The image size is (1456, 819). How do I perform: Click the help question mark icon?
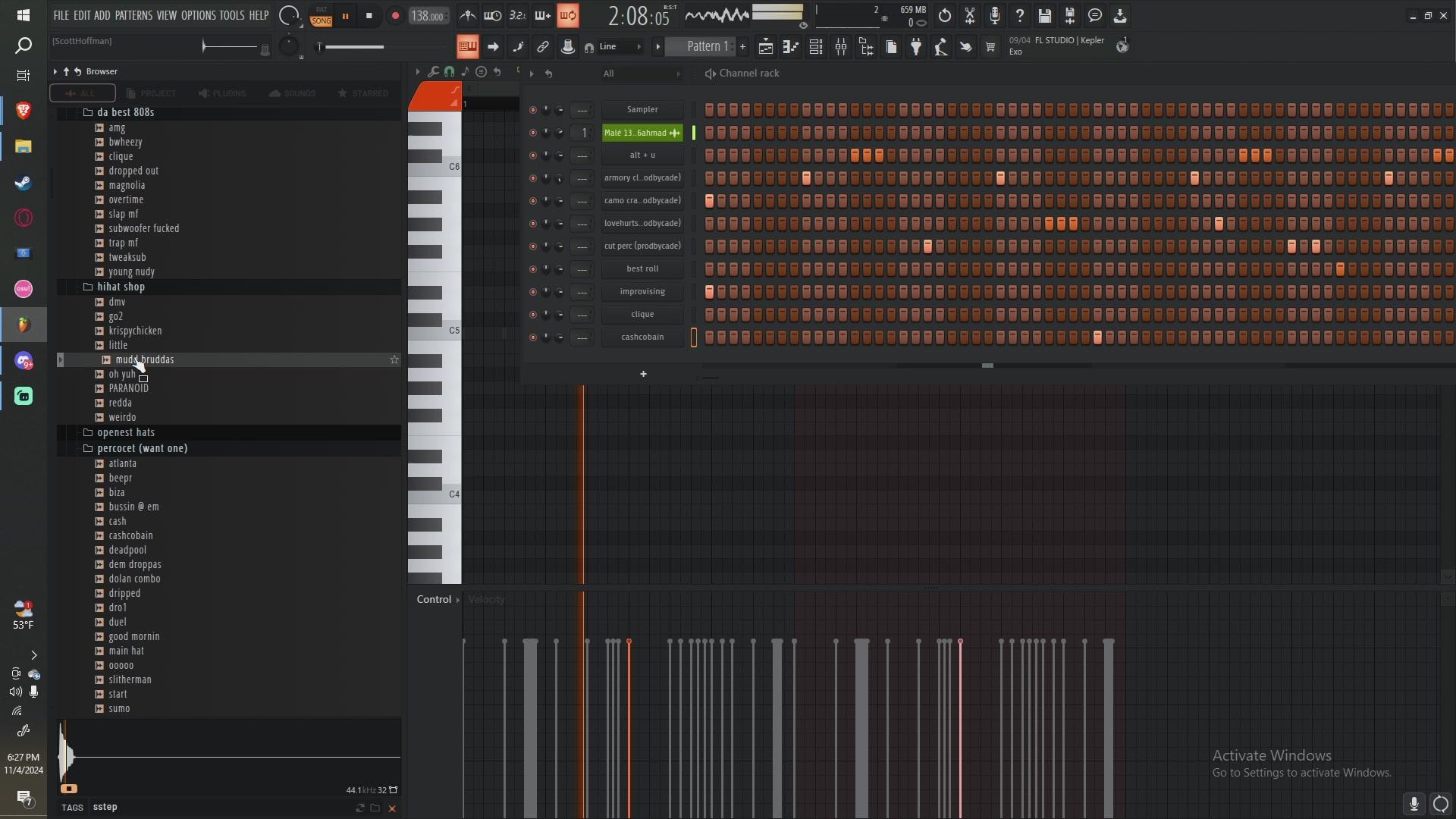pos(1020,15)
